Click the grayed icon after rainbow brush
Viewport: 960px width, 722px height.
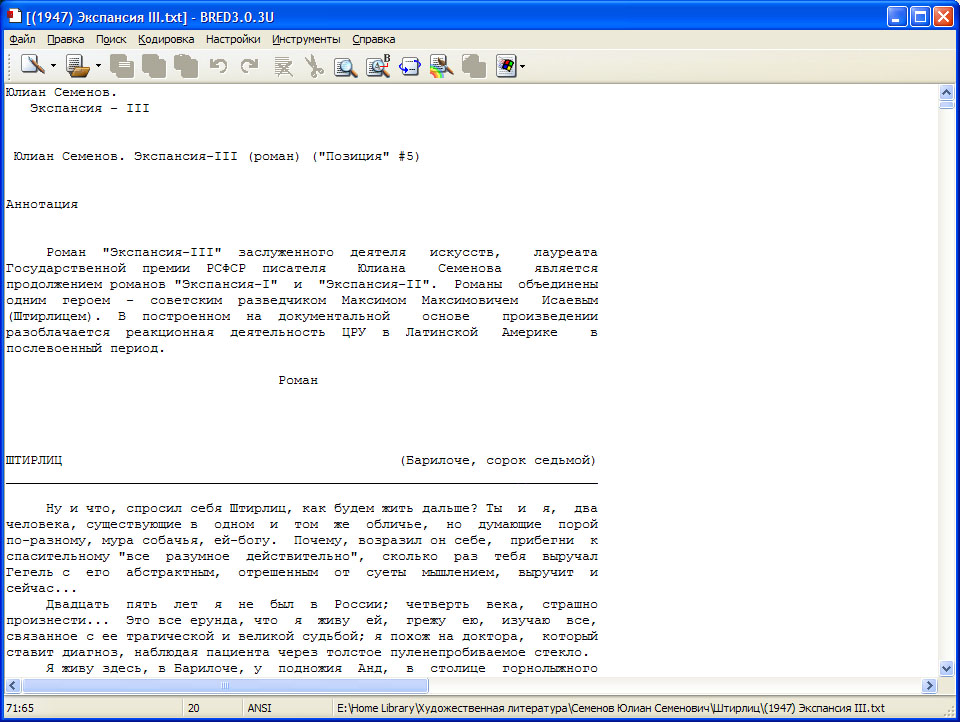pyautogui.click(x=473, y=66)
